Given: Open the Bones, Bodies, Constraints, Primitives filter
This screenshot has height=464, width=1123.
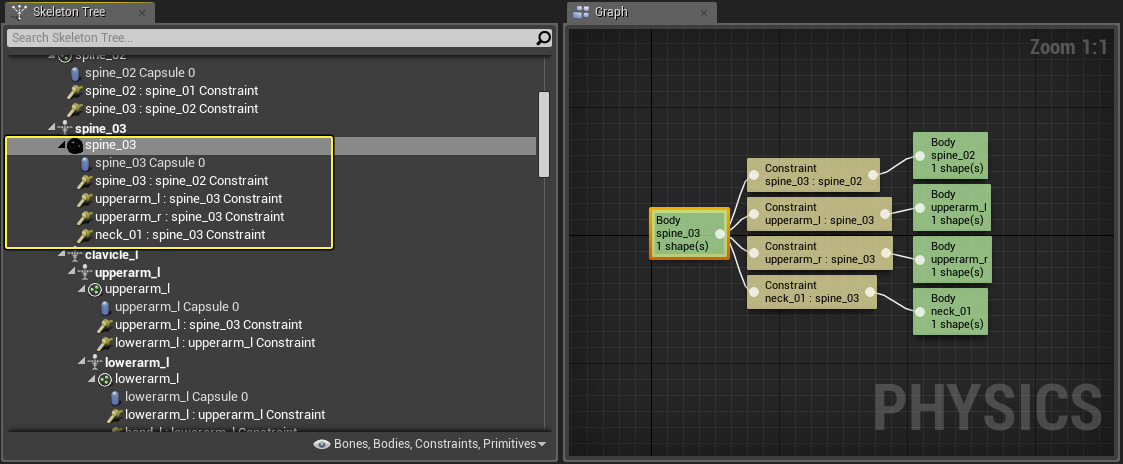Looking at the screenshot, I should (x=430, y=444).
